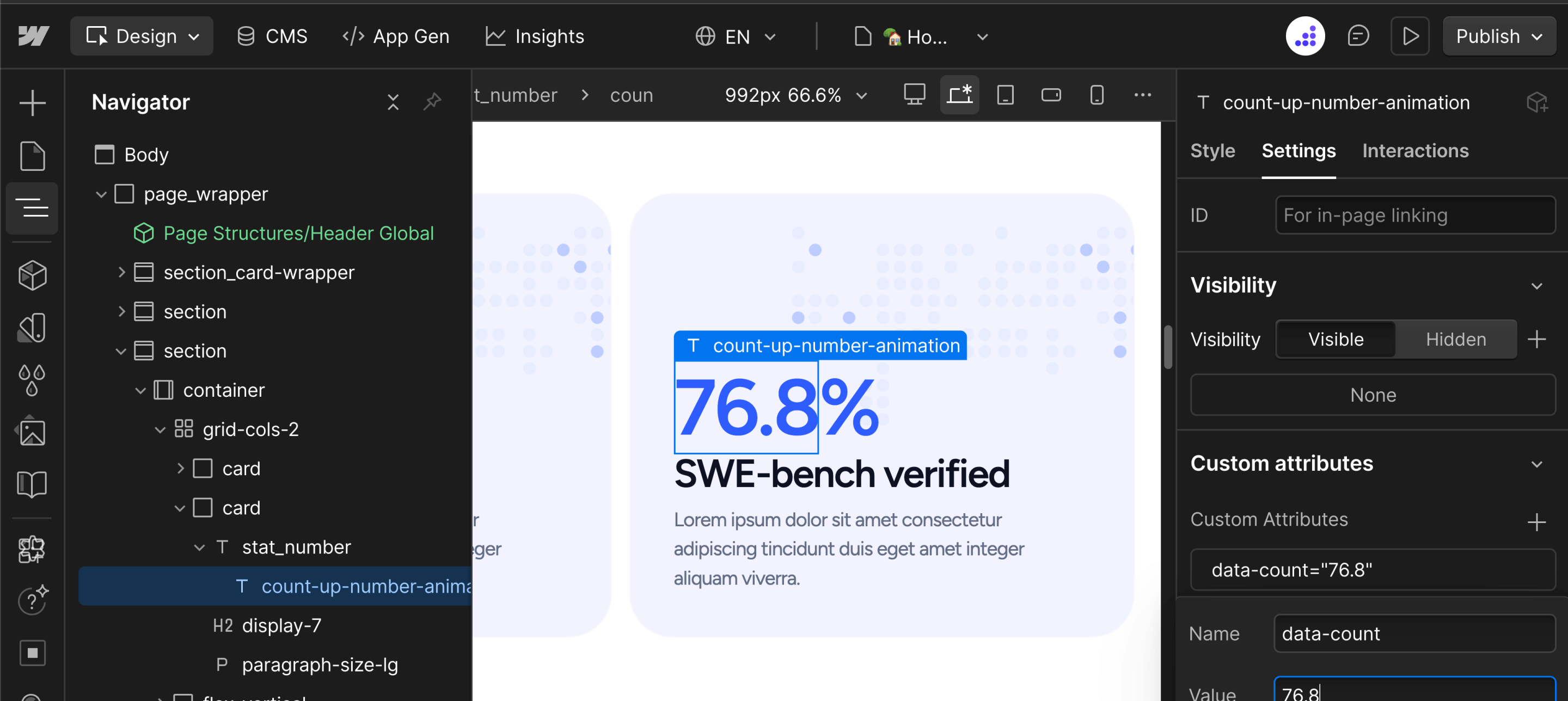Collapse the container tree node
1568x701 pixels.
point(140,390)
